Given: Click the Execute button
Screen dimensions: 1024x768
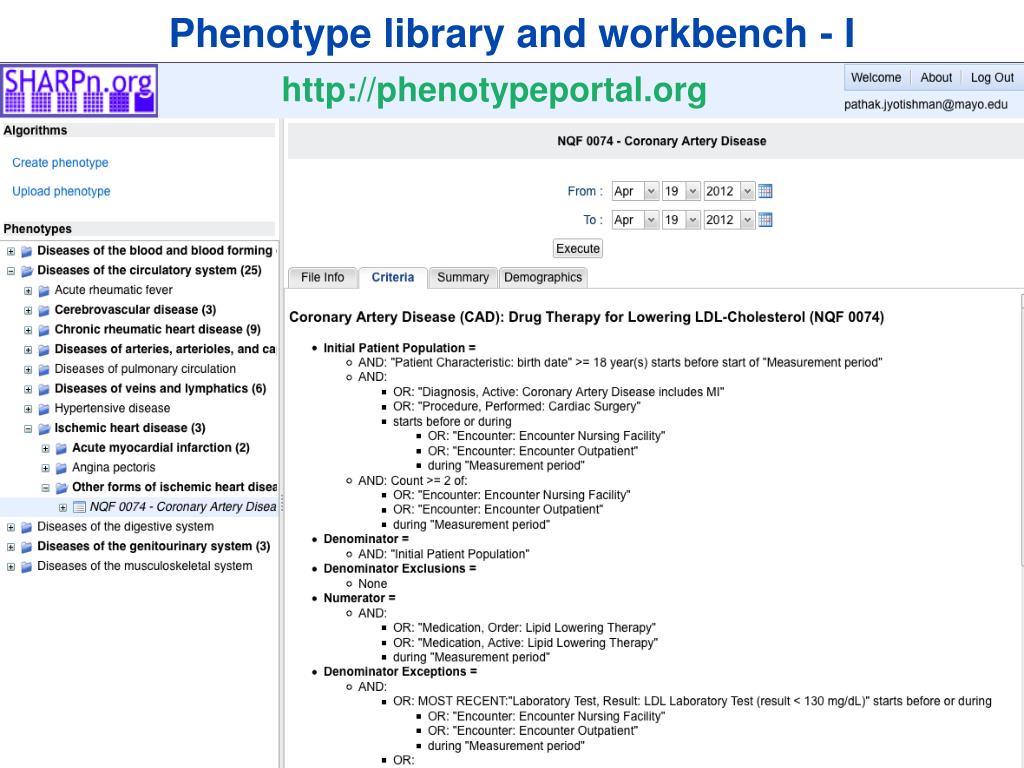Looking at the screenshot, I should [x=578, y=249].
